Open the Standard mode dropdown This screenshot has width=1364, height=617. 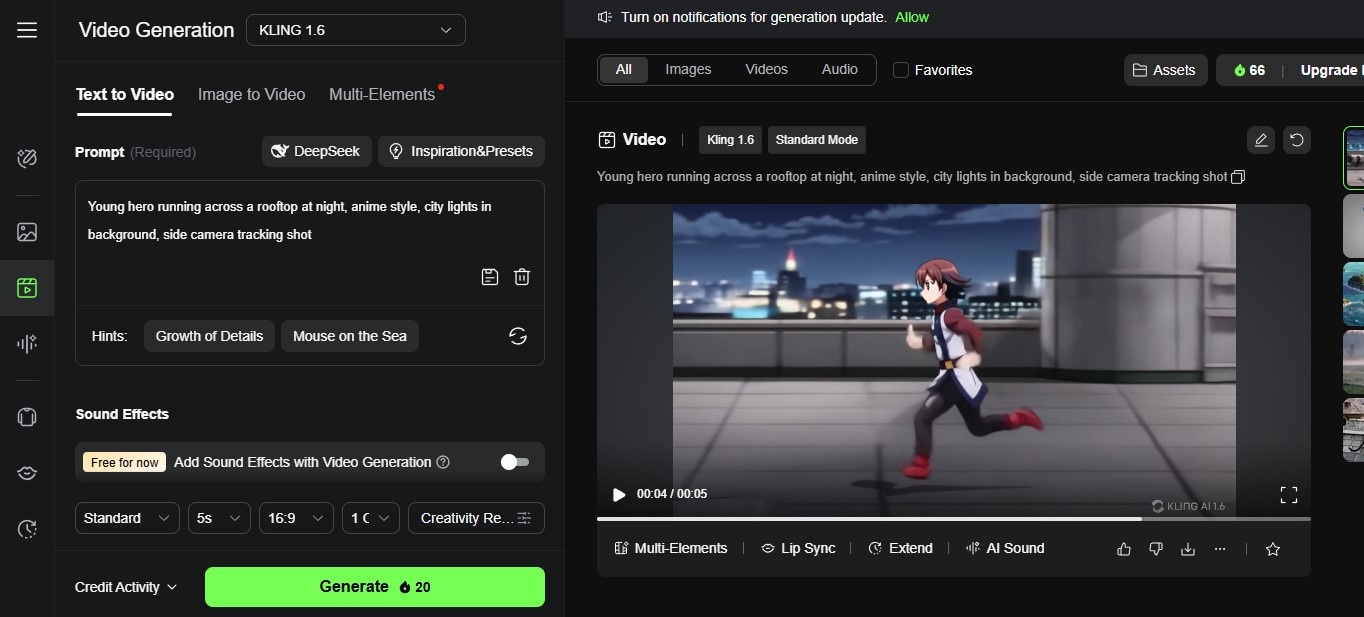click(x=127, y=518)
